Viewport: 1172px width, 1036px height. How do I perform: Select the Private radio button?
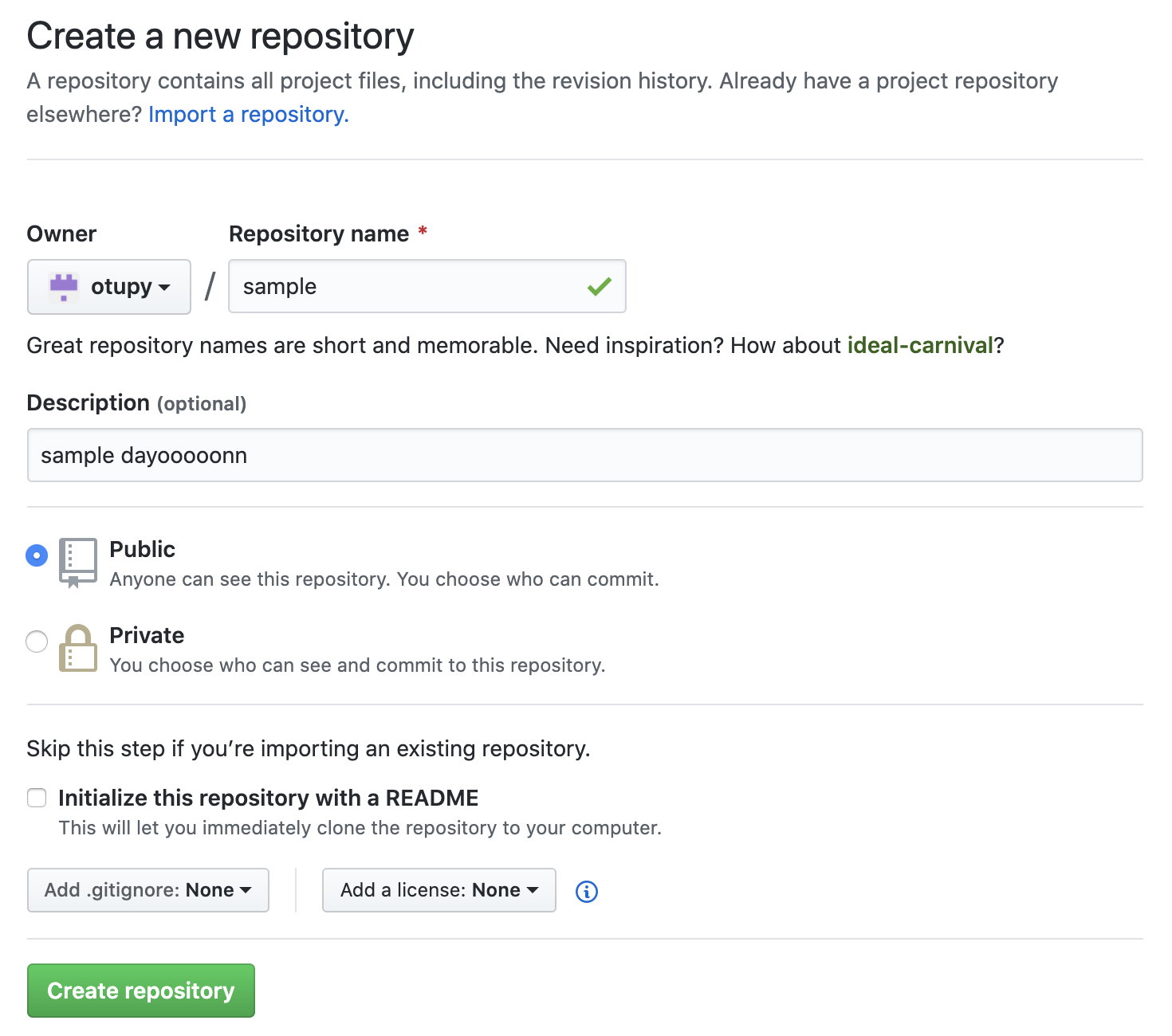[37, 642]
